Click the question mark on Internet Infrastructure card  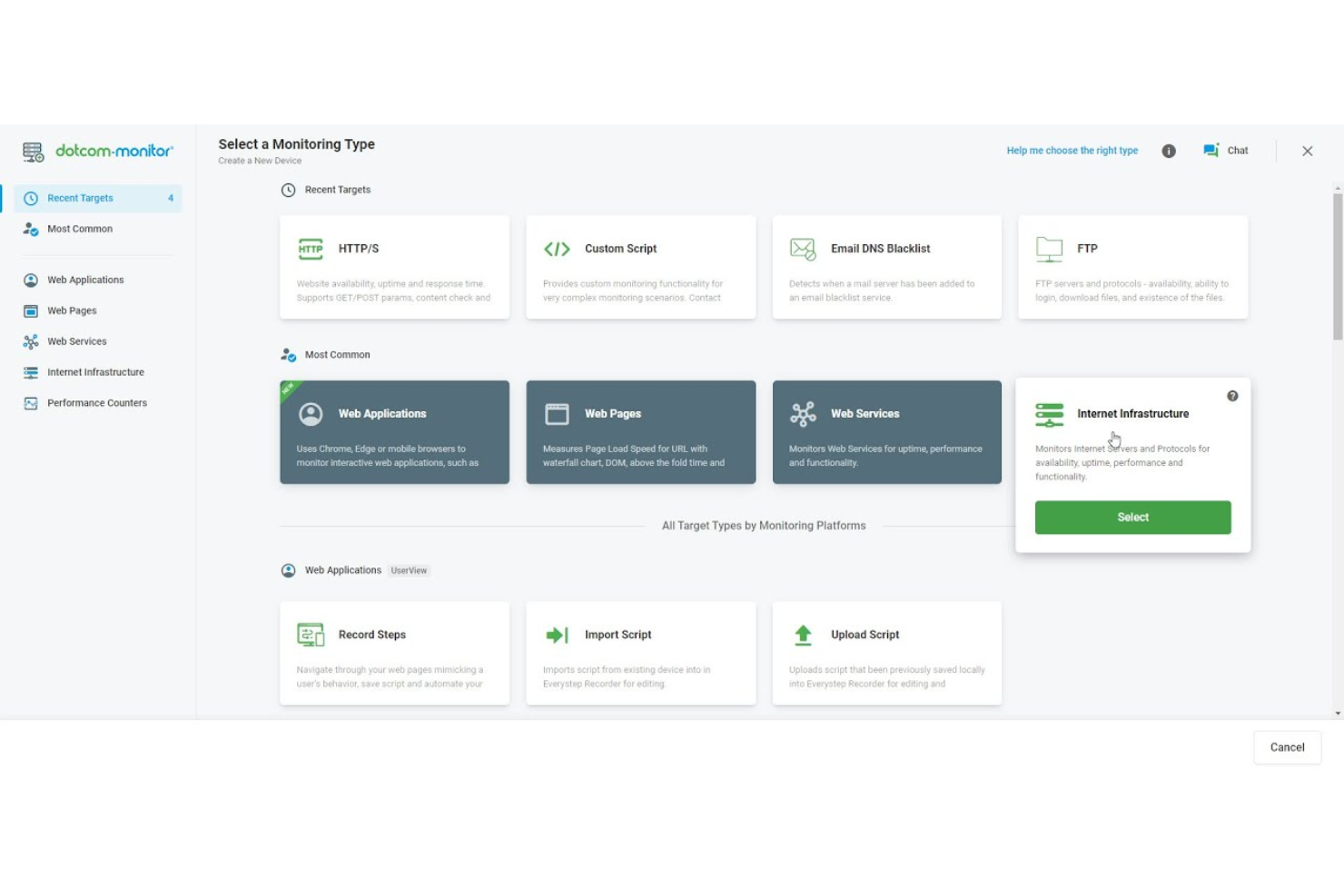tap(1232, 396)
